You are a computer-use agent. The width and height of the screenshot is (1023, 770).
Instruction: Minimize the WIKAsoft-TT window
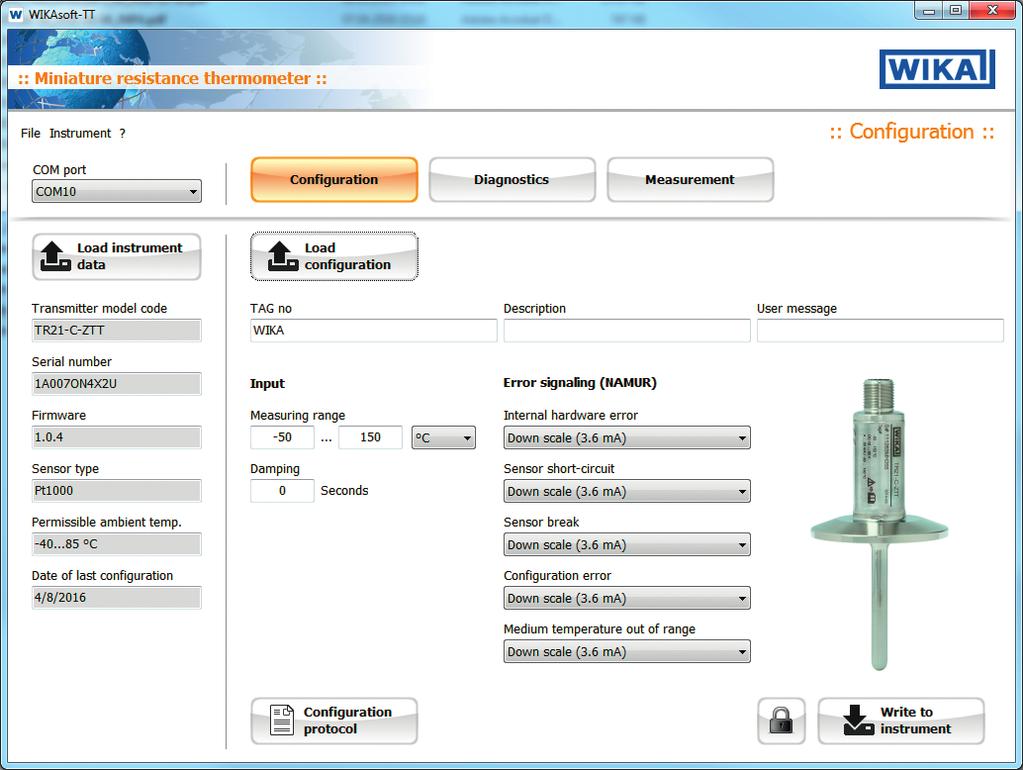coord(929,10)
